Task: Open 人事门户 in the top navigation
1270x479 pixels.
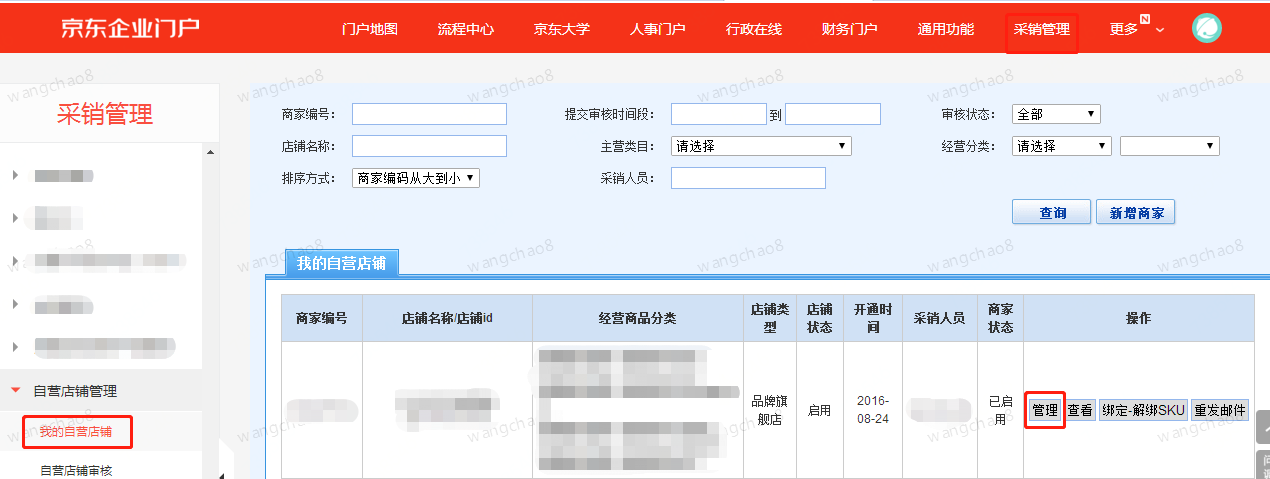Action: point(657,29)
